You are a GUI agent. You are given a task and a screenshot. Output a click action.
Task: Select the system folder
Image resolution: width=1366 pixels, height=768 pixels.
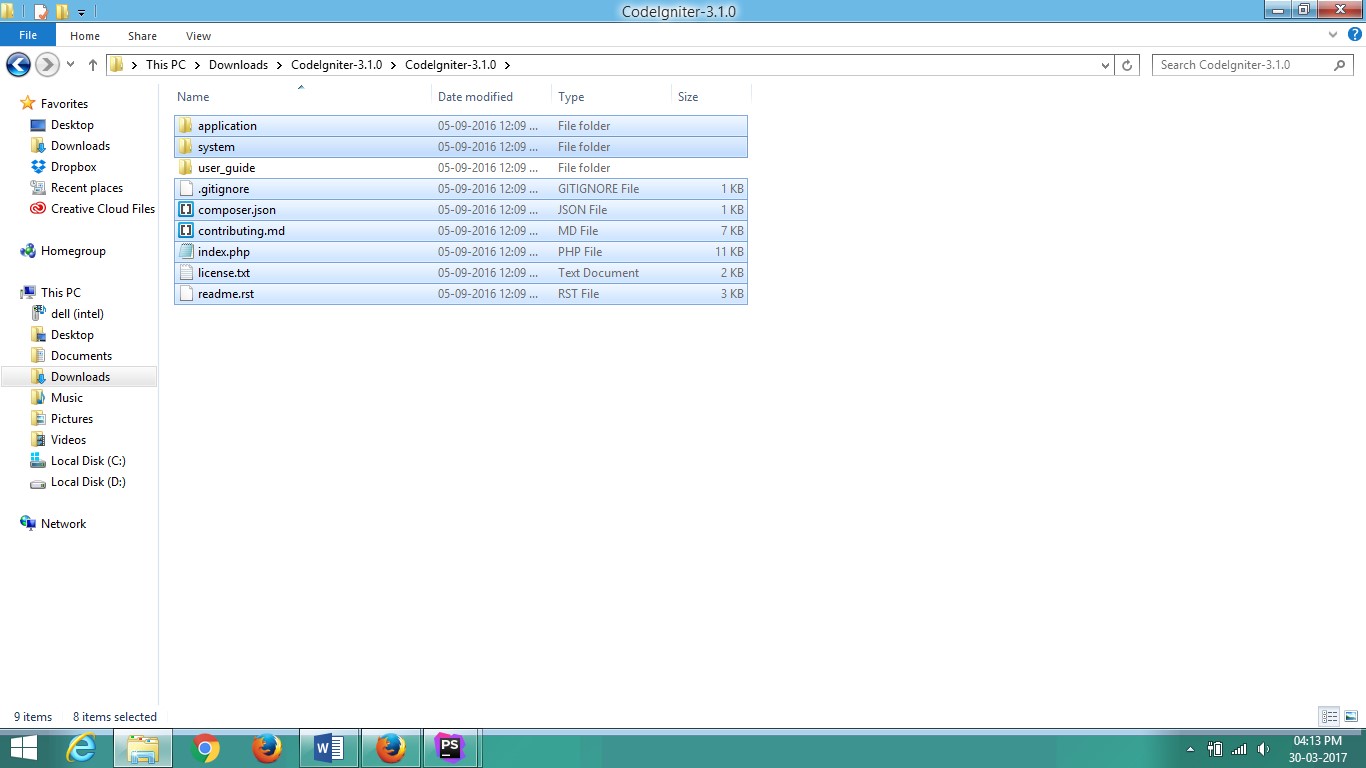(461, 147)
